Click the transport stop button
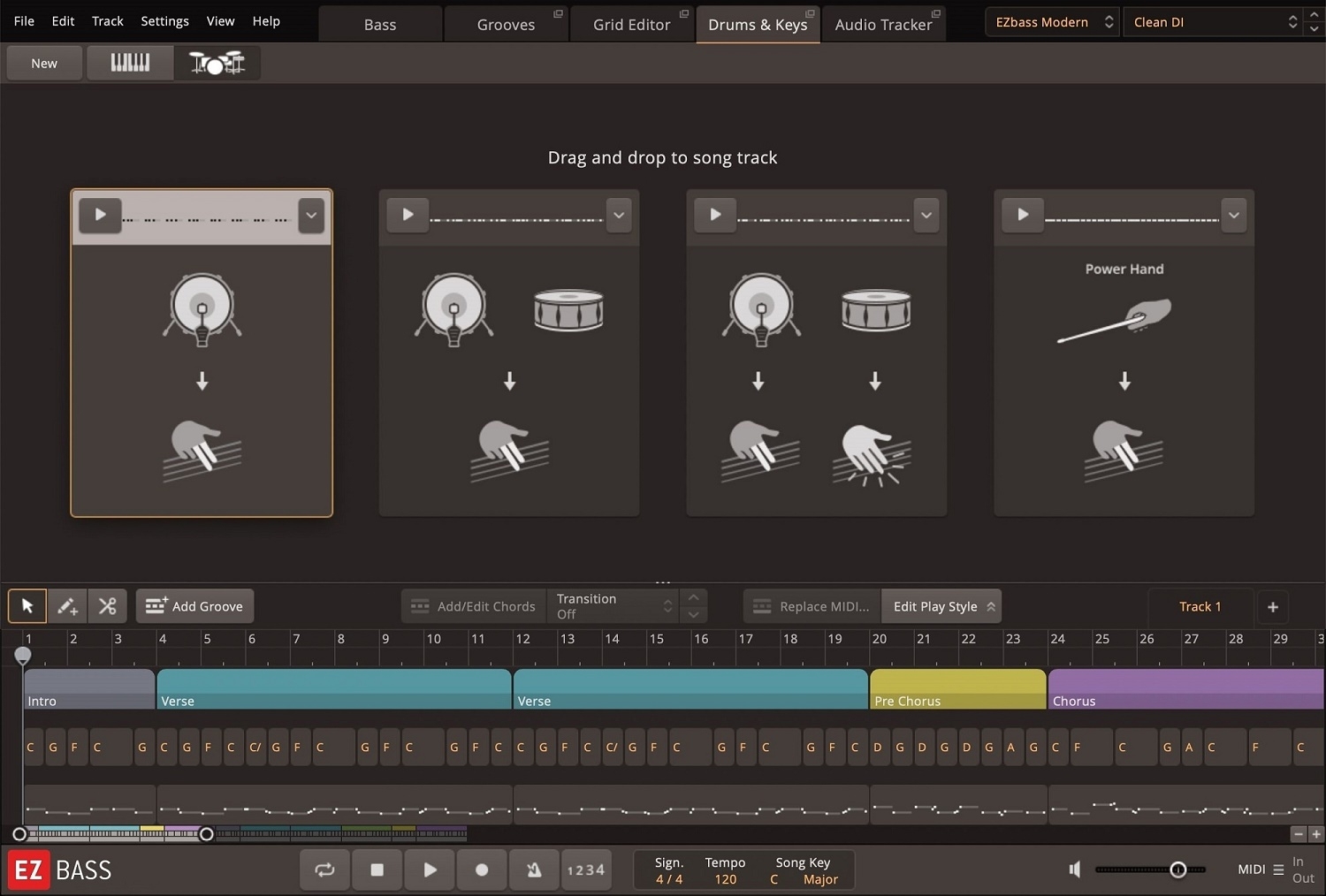This screenshot has width=1326, height=896. pyautogui.click(x=377, y=869)
